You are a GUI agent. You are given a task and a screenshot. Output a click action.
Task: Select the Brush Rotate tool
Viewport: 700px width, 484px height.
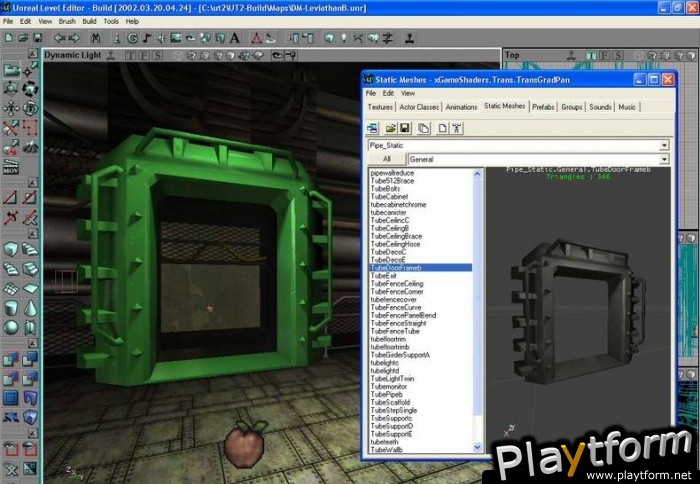(x=30, y=88)
